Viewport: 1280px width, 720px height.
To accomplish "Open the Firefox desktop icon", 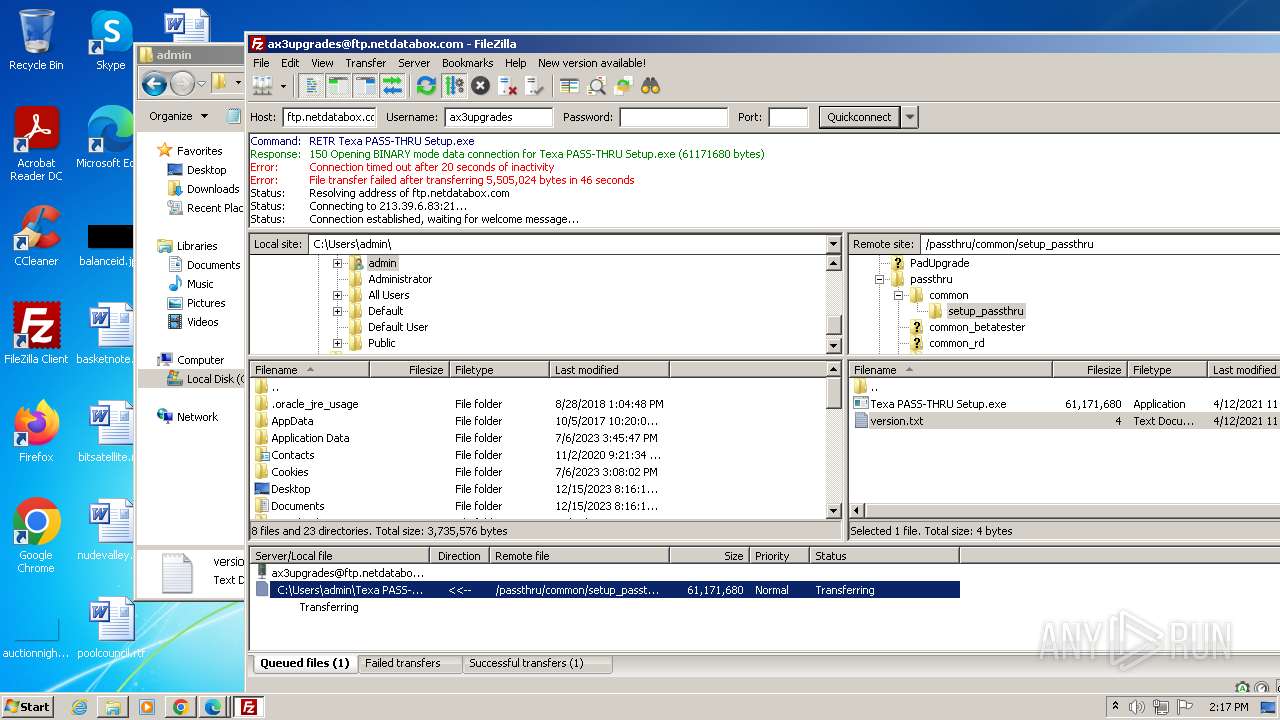I will tap(36, 432).
